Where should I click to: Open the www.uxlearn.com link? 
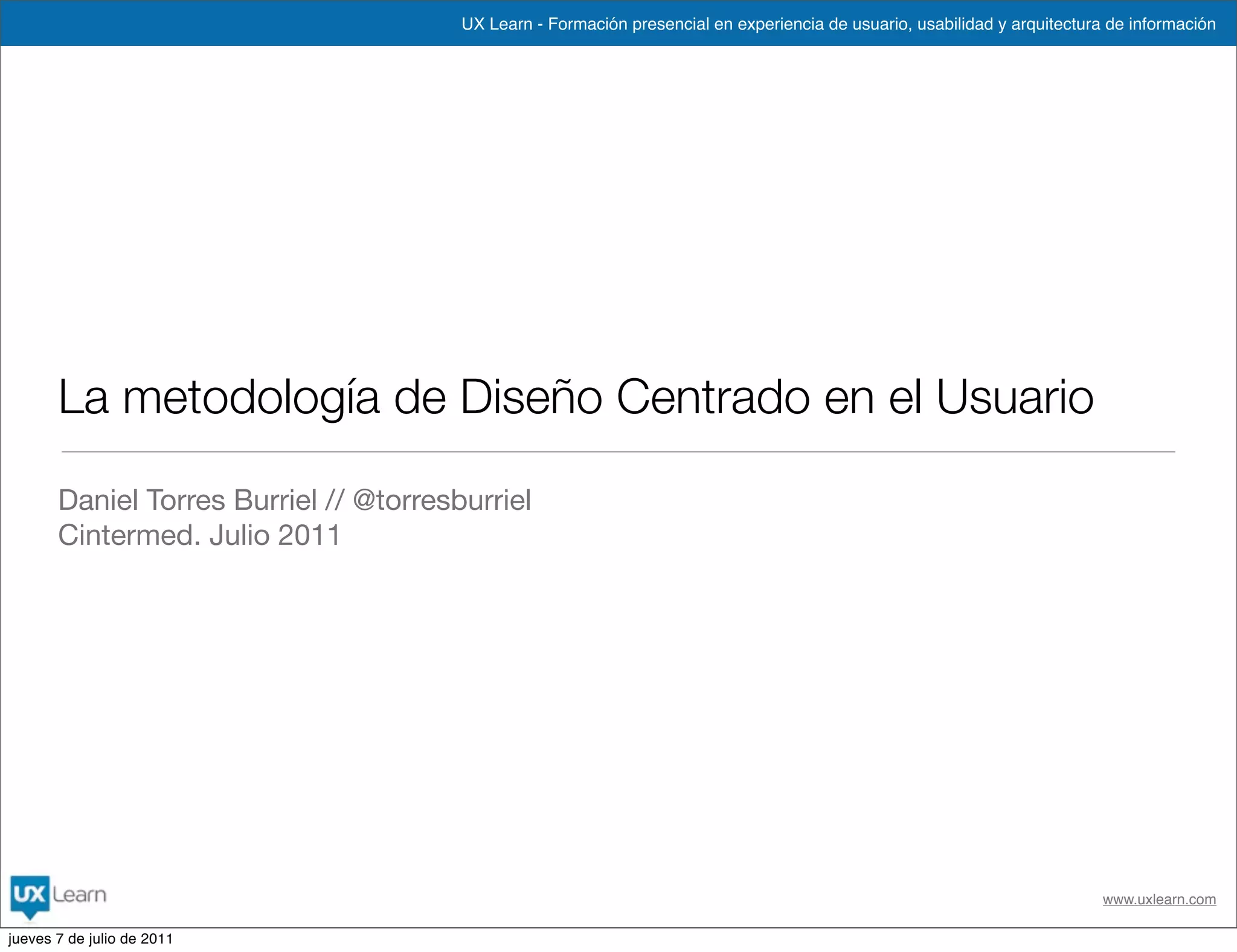coord(1158,899)
